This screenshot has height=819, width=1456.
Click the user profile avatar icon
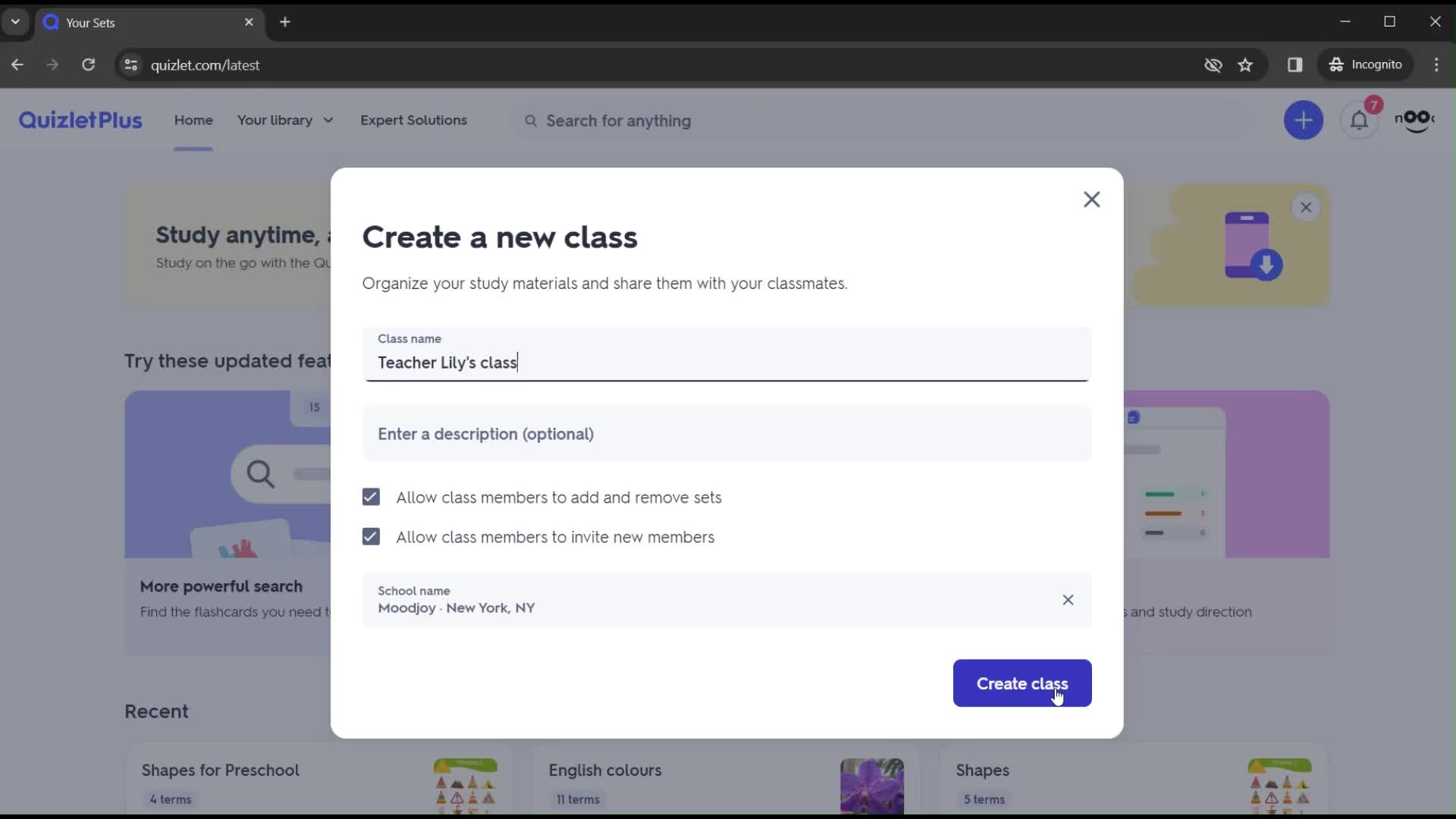(x=1417, y=120)
